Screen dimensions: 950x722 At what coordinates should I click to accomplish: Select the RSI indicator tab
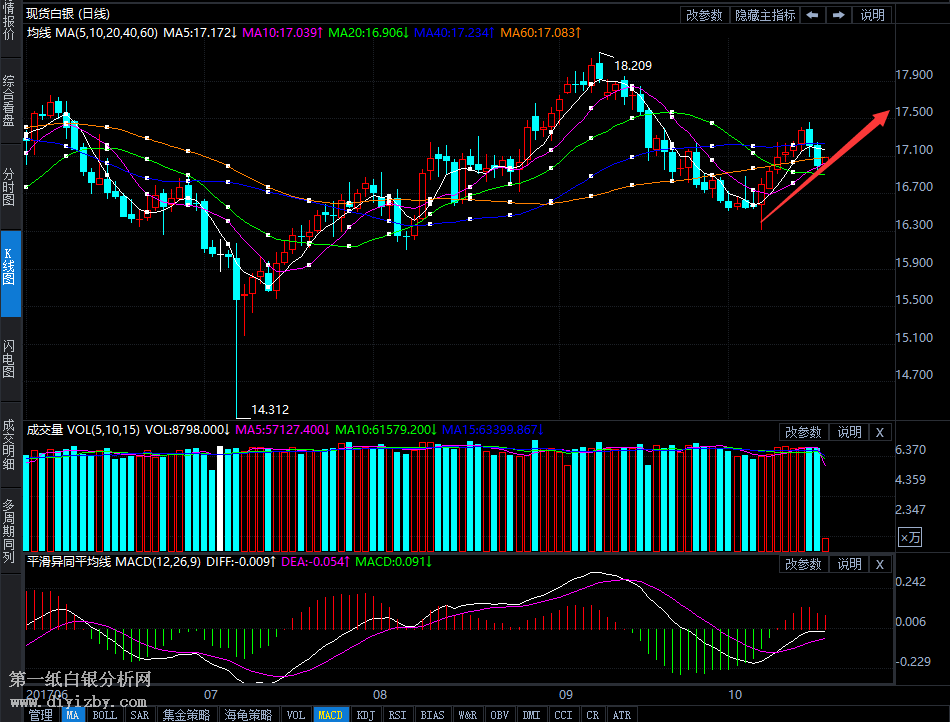coord(398,715)
